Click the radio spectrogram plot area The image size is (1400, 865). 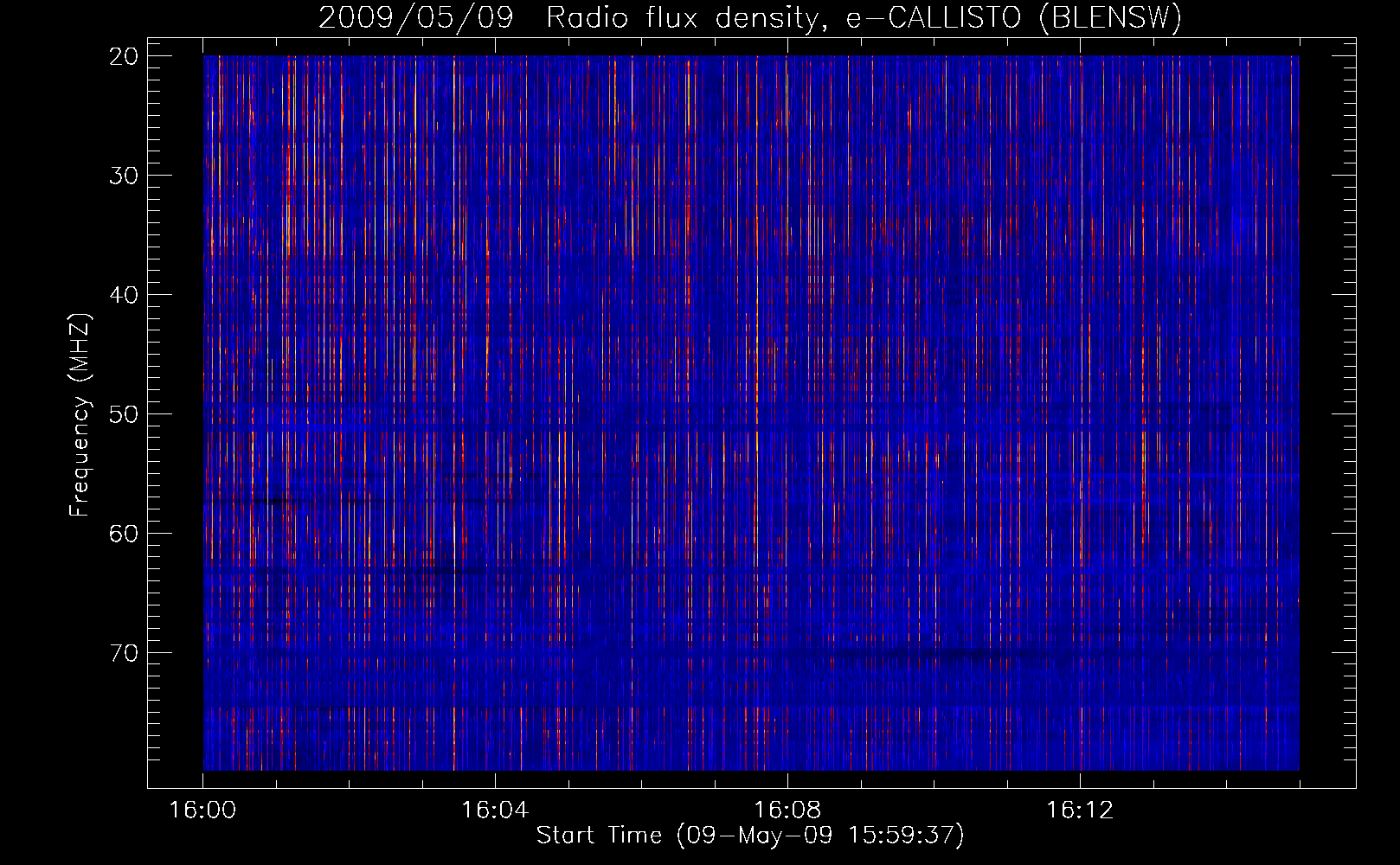751,413
